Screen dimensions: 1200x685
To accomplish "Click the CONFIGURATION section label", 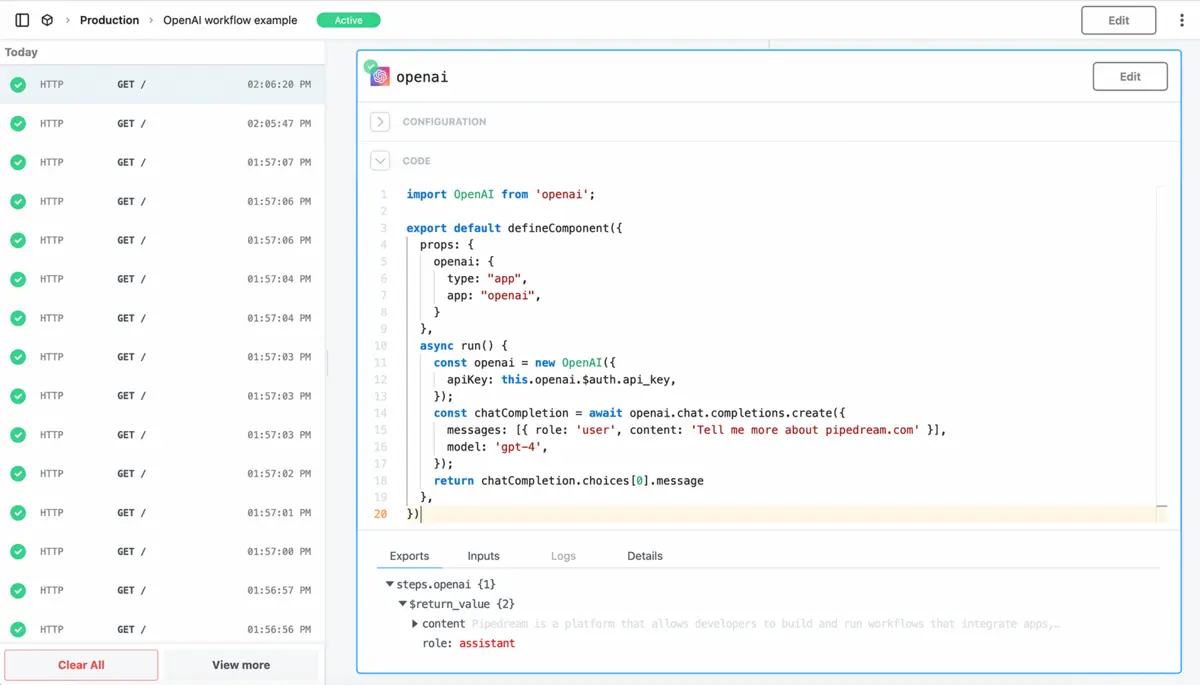I will tap(444, 122).
